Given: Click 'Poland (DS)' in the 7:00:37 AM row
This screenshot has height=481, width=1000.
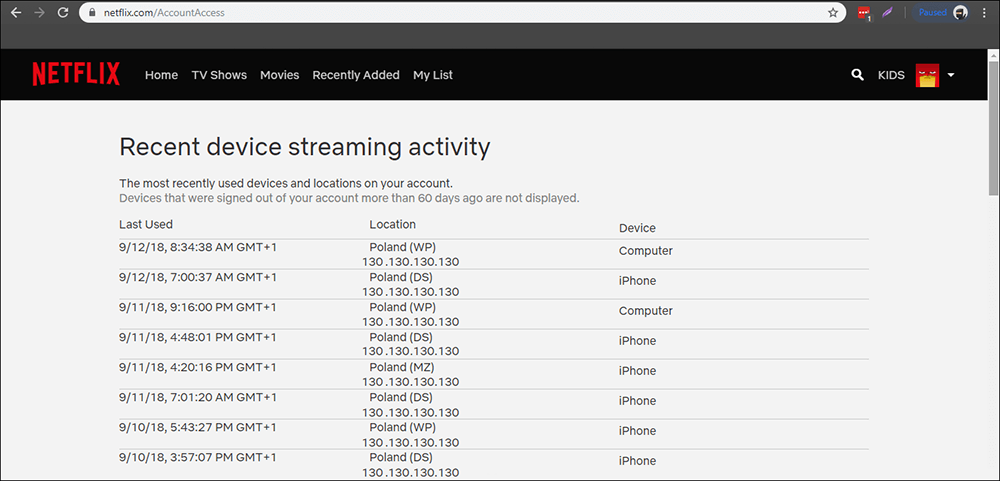Looking at the screenshot, I should pyautogui.click(x=401, y=278).
